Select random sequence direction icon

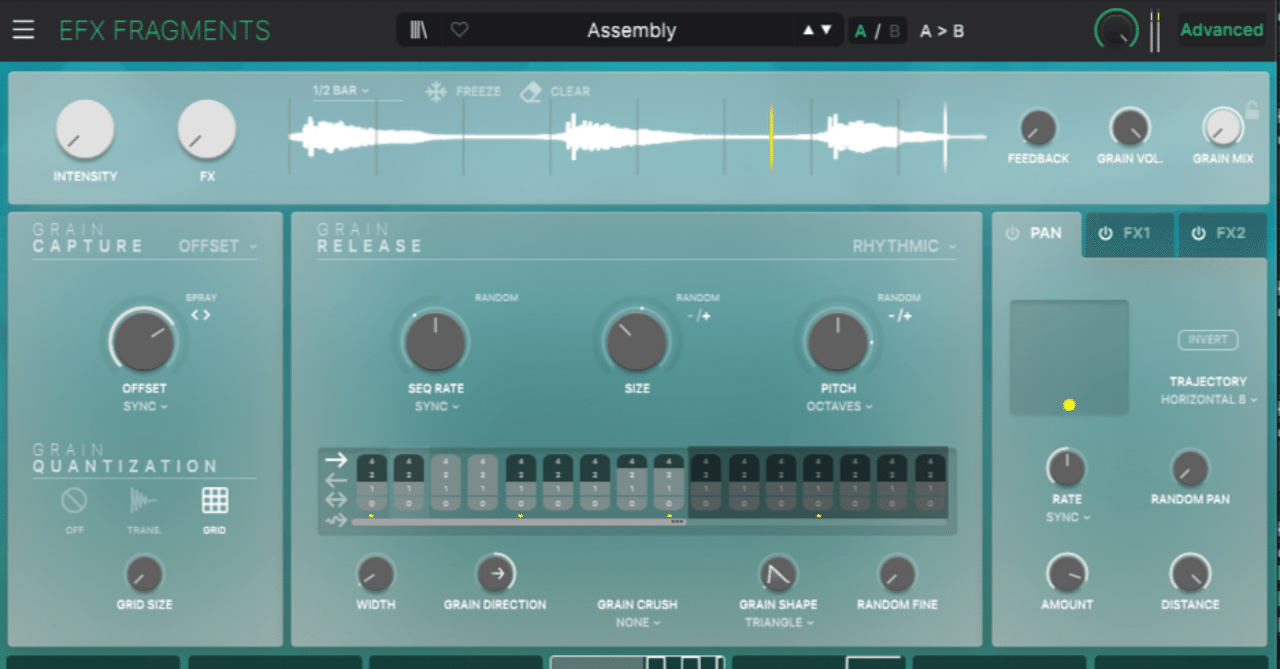click(336, 519)
